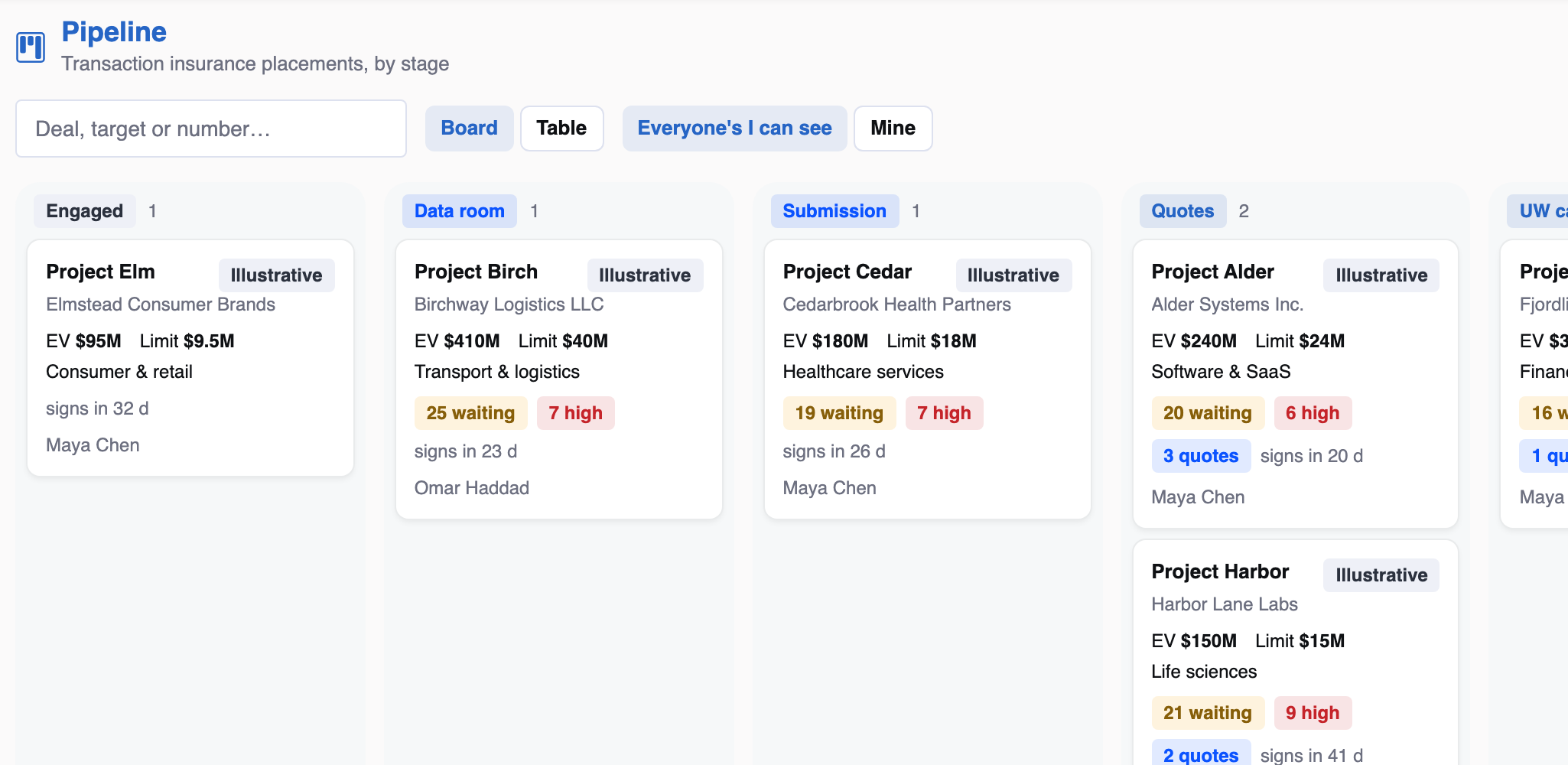The image size is (1568, 765).
Task: Filter to Mine deals only
Action: (893, 129)
